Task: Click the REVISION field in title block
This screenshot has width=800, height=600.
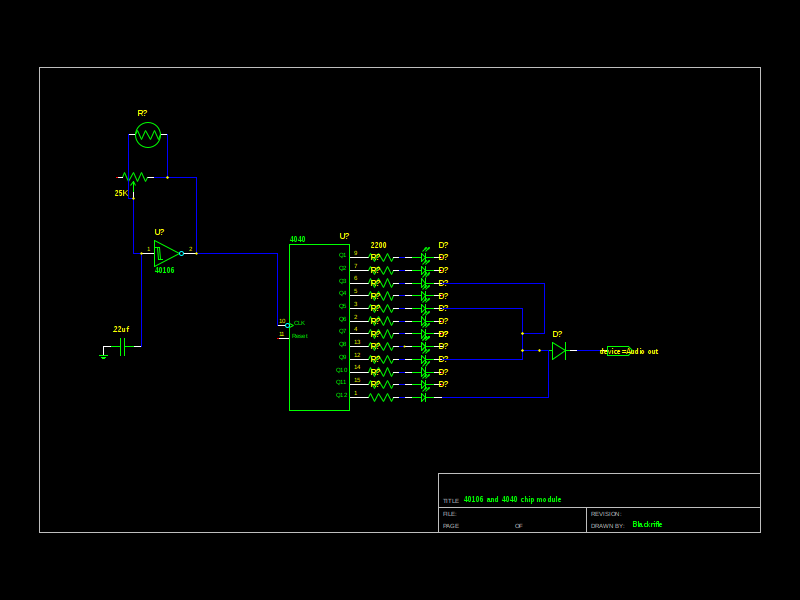Action: point(606,514)
